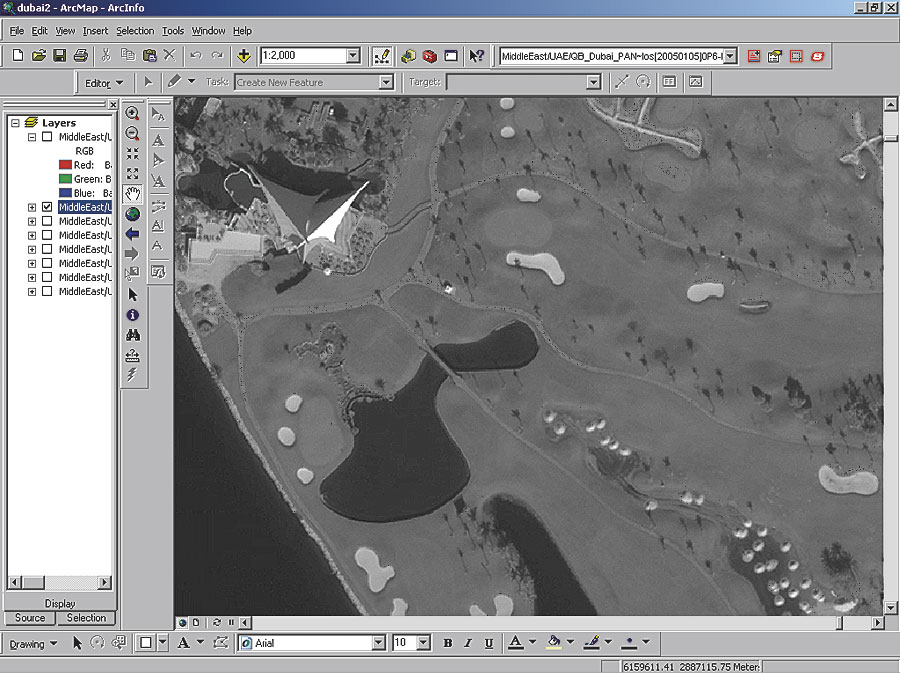Switch to the Source tab
The height and width of the screenshot is (674, 900).
pos(30,618)
